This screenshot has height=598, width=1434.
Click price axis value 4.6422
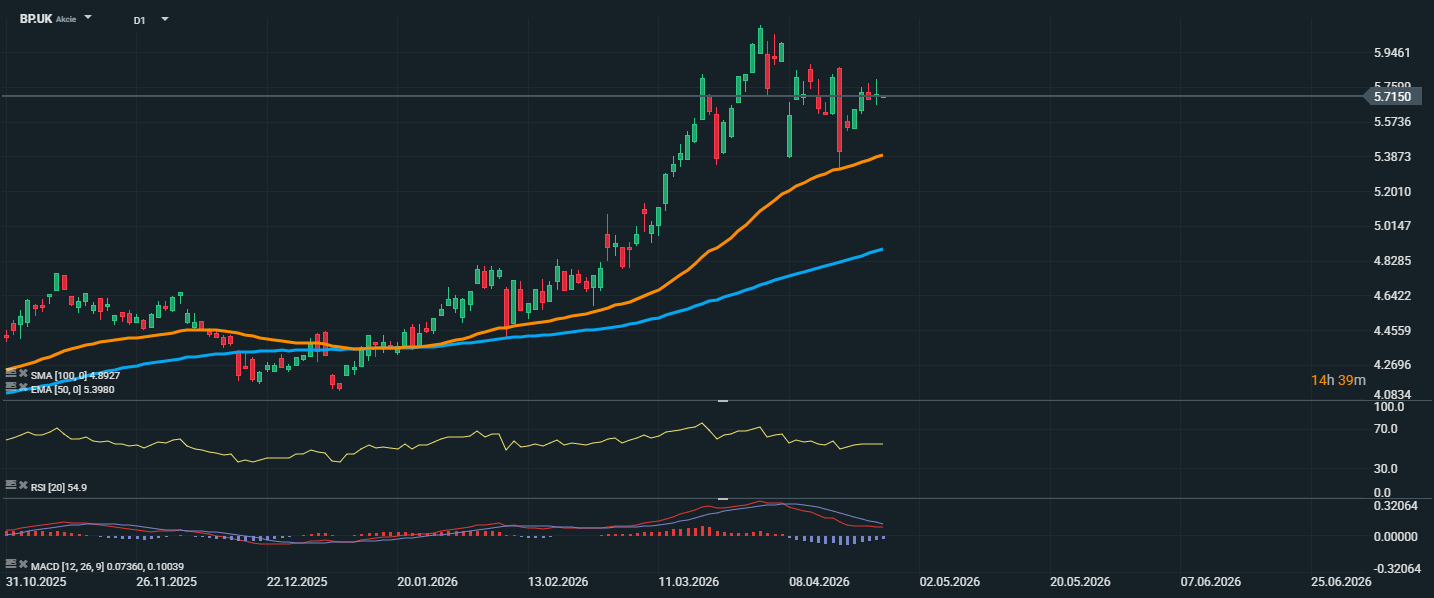coord(1392,296)
